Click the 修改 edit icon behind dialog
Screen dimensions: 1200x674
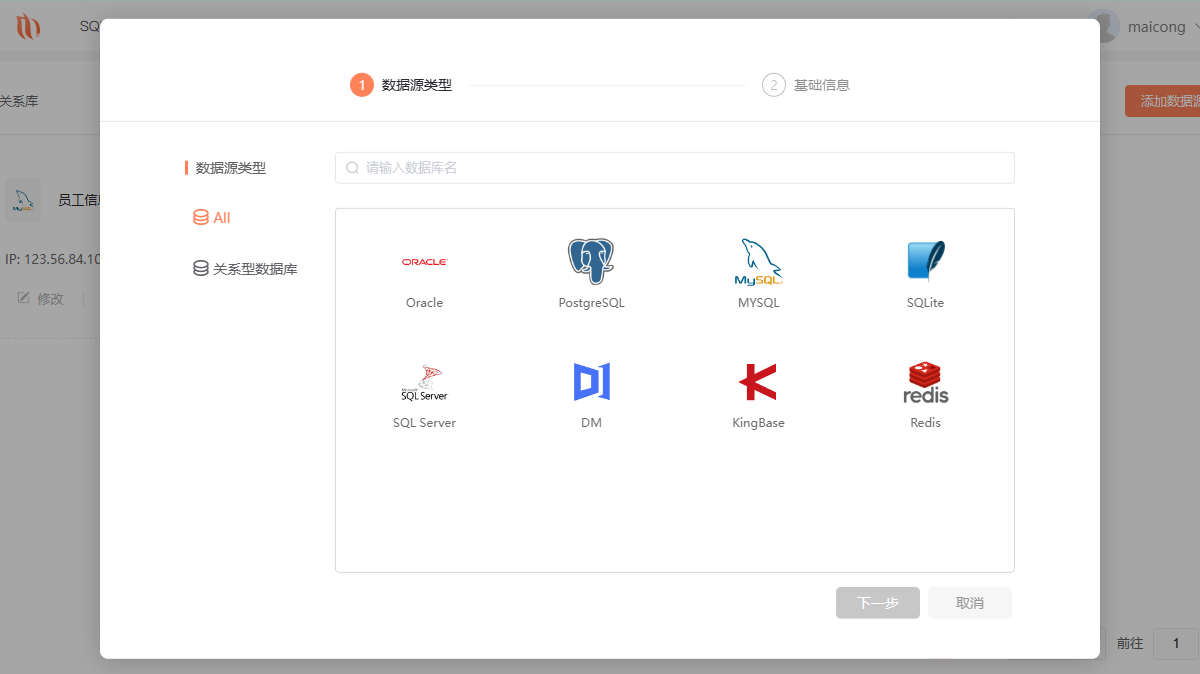24,298
